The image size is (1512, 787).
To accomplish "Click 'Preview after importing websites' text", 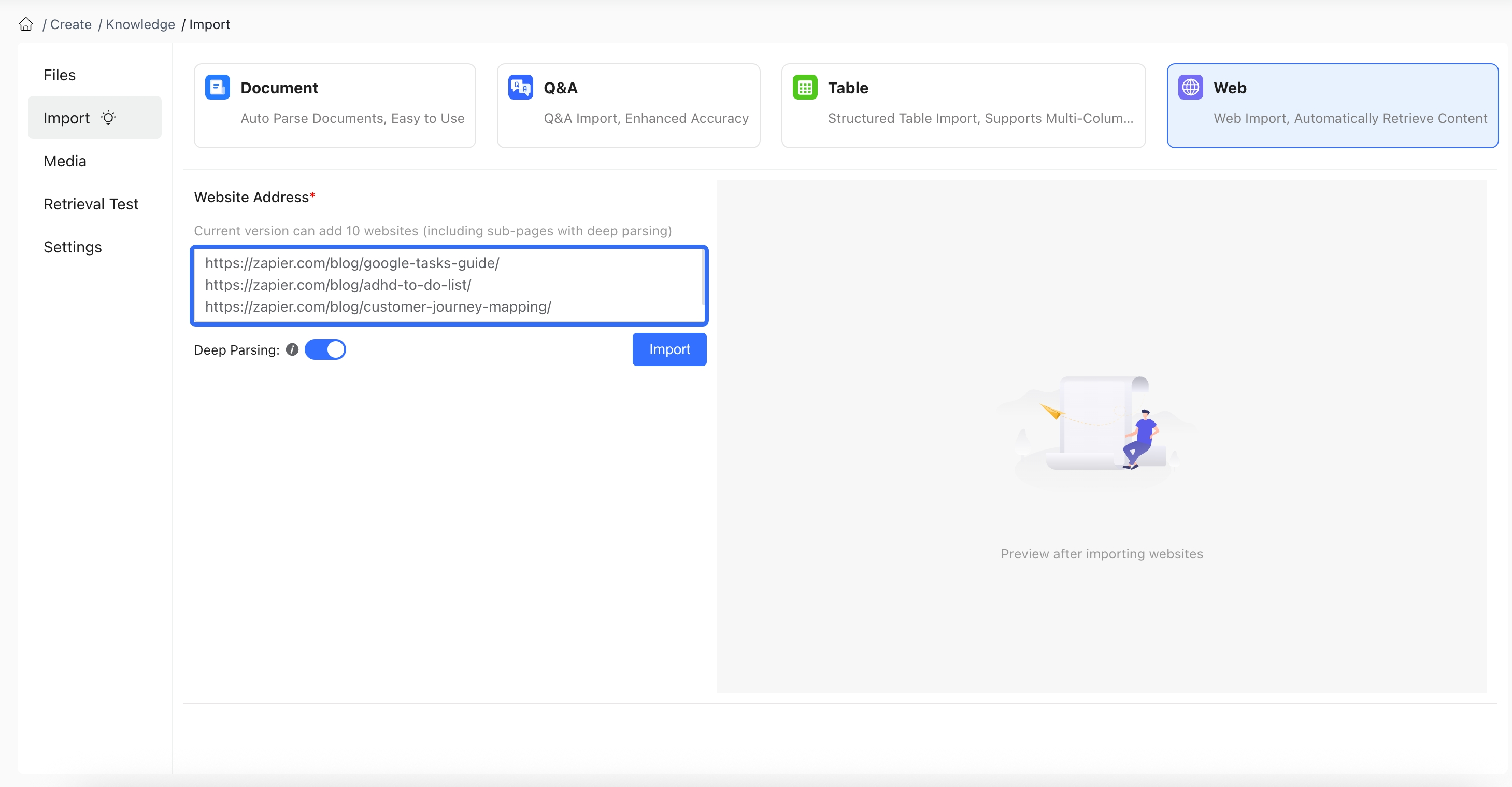I will [x=1102, y=554].
